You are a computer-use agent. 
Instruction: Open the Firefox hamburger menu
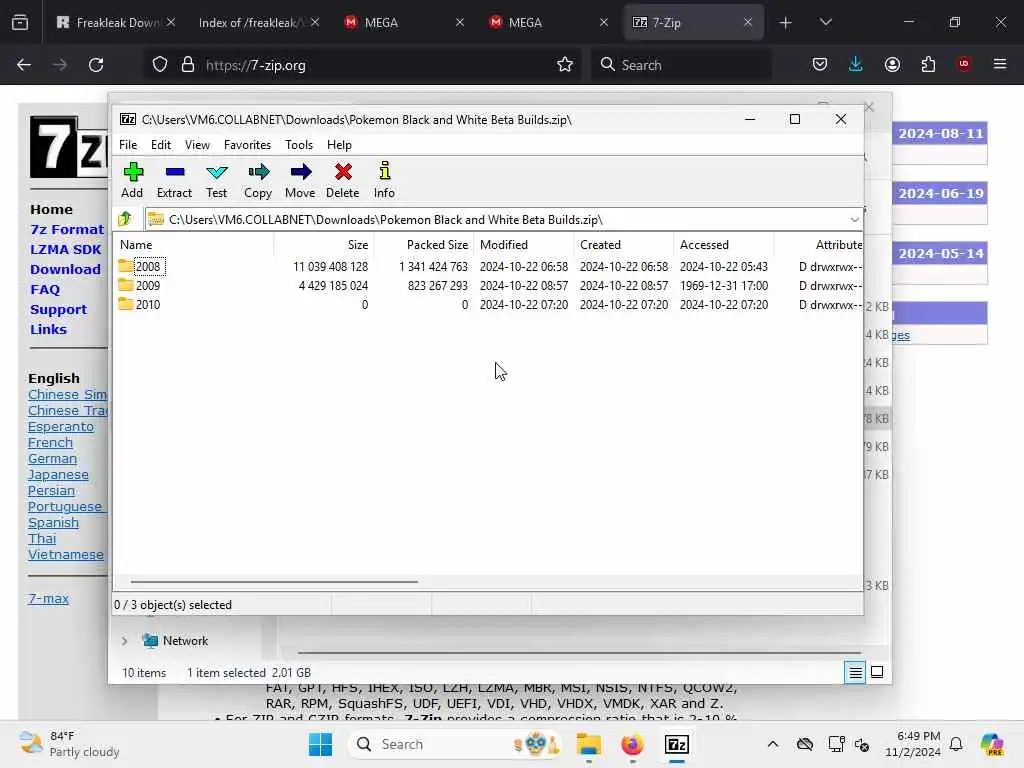1000,65
